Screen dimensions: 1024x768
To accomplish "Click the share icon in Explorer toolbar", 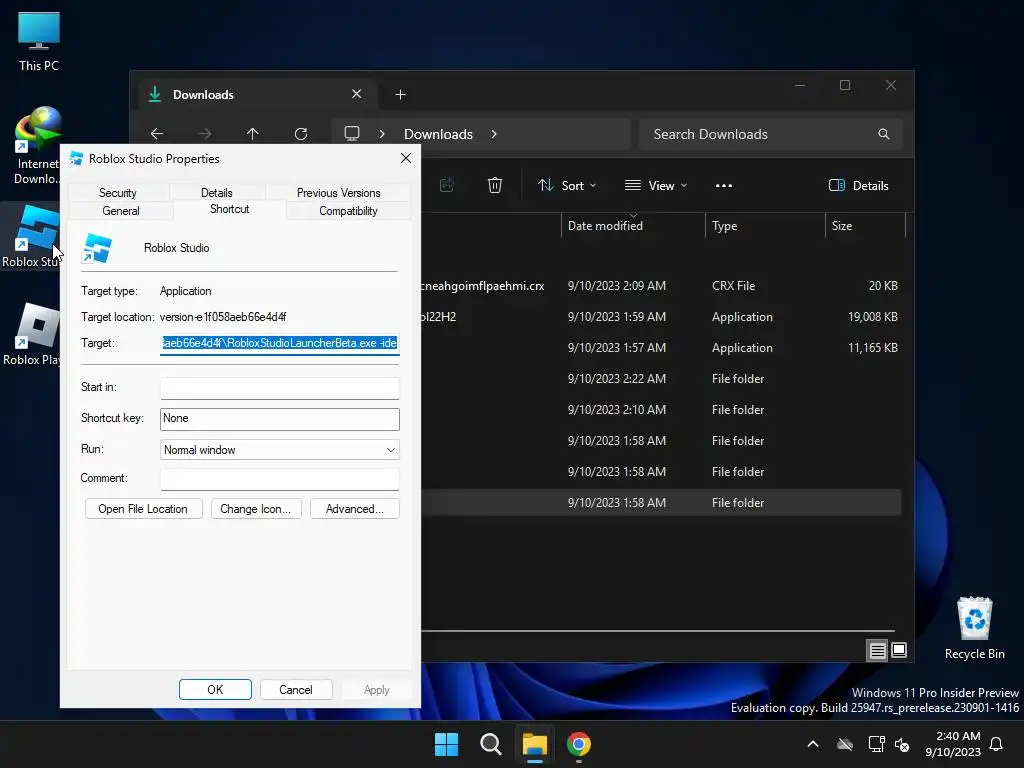I will pos(447,185).
